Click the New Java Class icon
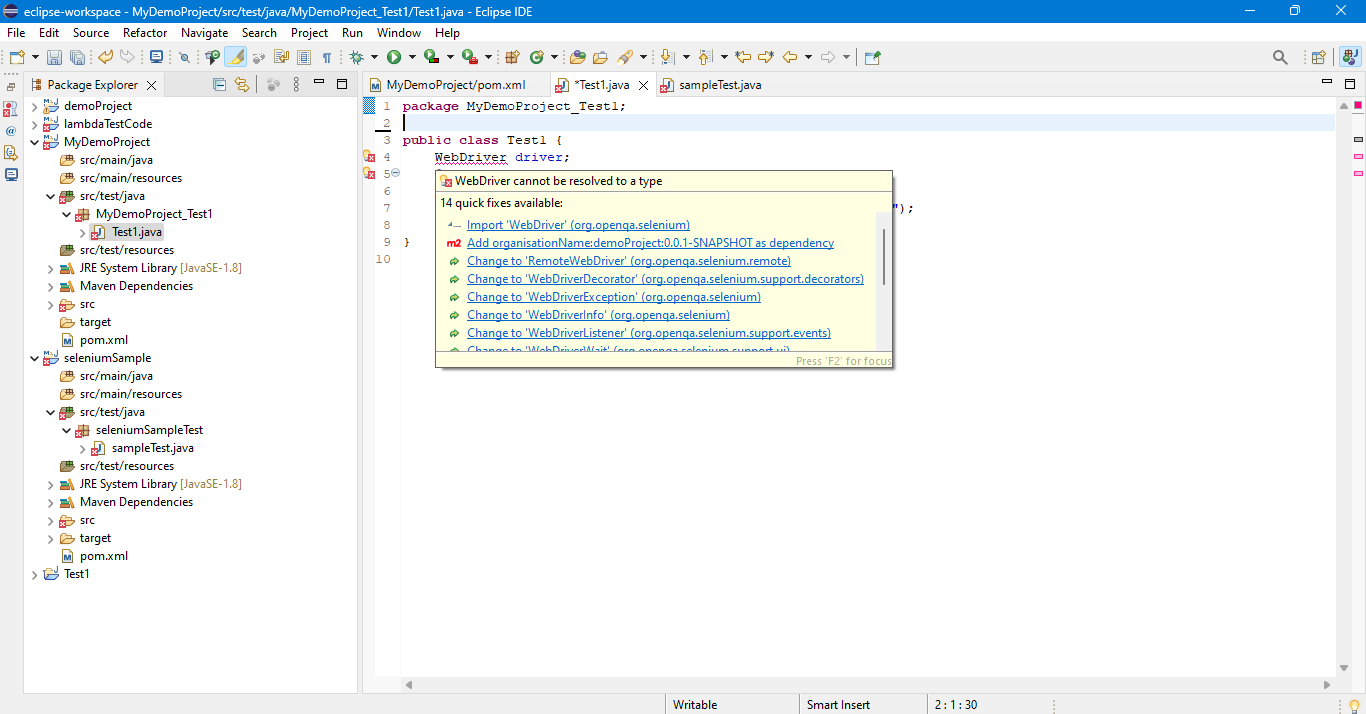 (x=537, y=58)
